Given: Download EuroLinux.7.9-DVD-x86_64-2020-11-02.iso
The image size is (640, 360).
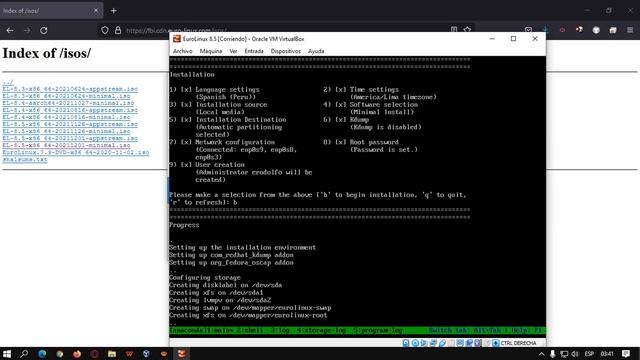Looking at the screenshot, I should (76, 152).
